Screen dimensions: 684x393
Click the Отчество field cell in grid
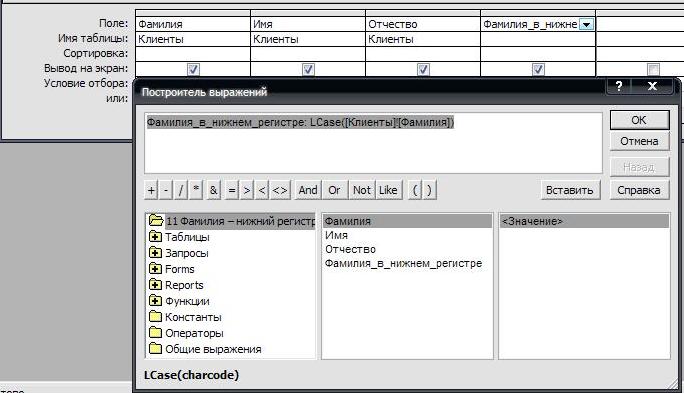coord(423,24)
